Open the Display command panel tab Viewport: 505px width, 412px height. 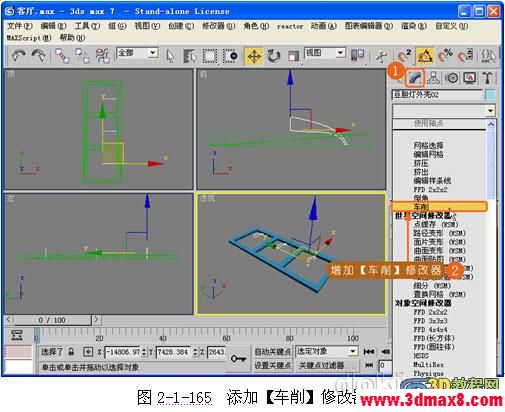(x=470, y=78)
